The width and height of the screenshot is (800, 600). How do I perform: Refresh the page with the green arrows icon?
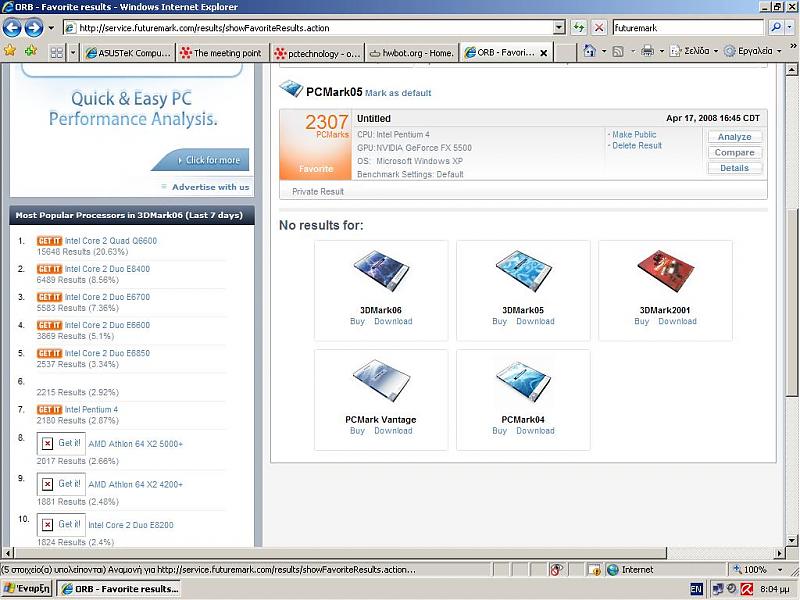click(579, 28)
